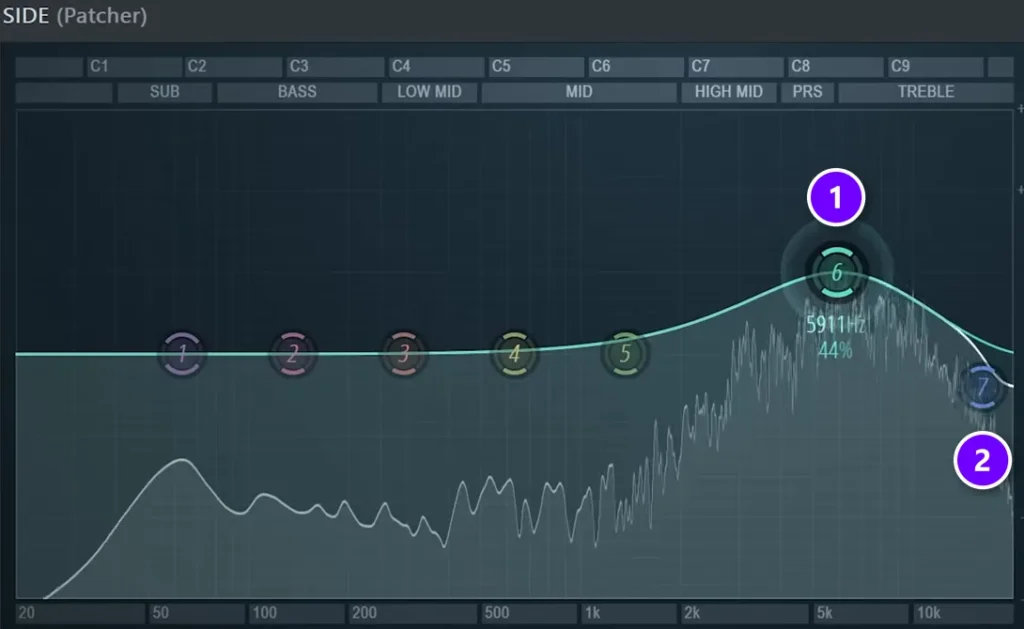Select EQ band 1 node
This screenshot has height=629, width=1024.
(x=182, y=354)
